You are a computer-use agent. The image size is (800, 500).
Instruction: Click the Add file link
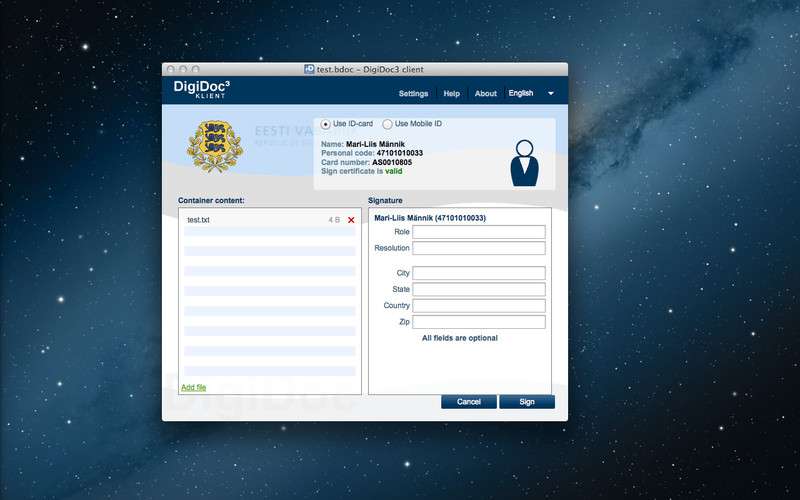(x=193, y=387)
